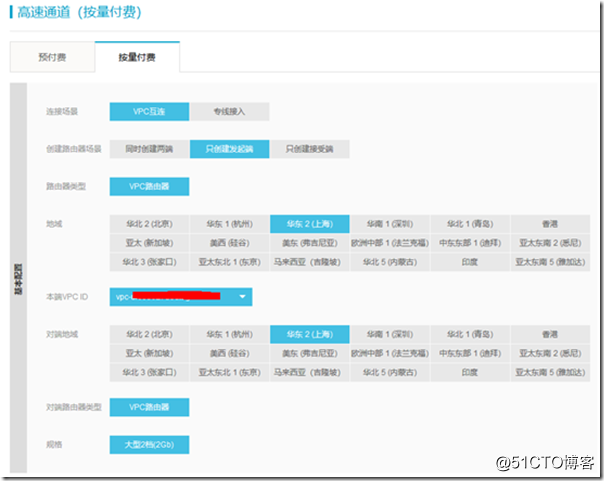Set 对端地域 to 马来西亚 (吉隆坡)
604x481 pixels.
(310, 373)
